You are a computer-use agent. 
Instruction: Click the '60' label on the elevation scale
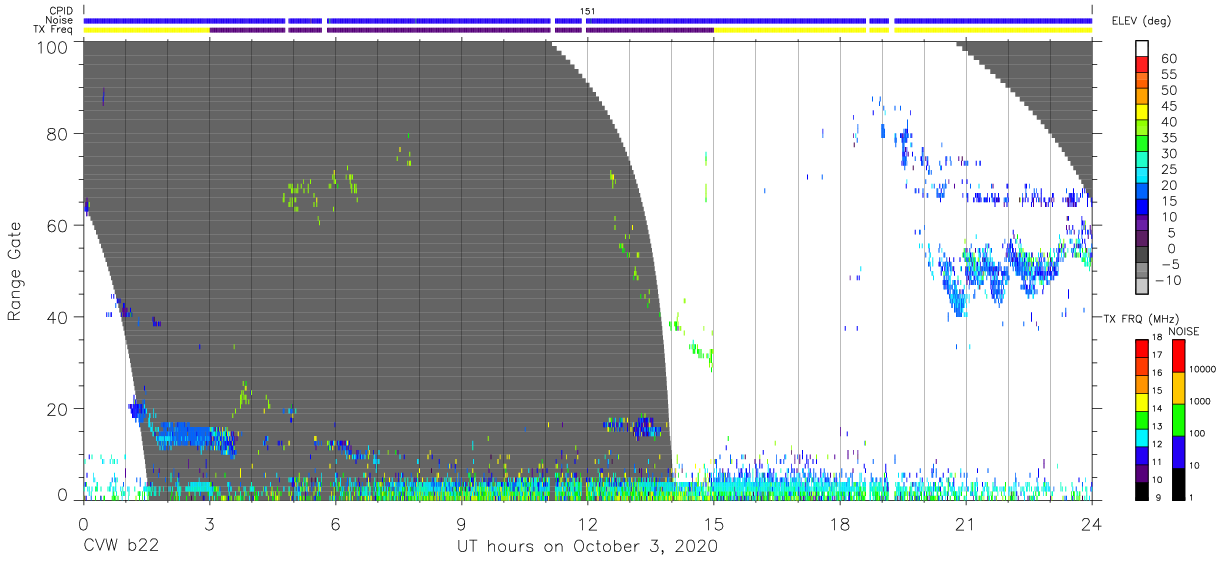(1169, 59)
